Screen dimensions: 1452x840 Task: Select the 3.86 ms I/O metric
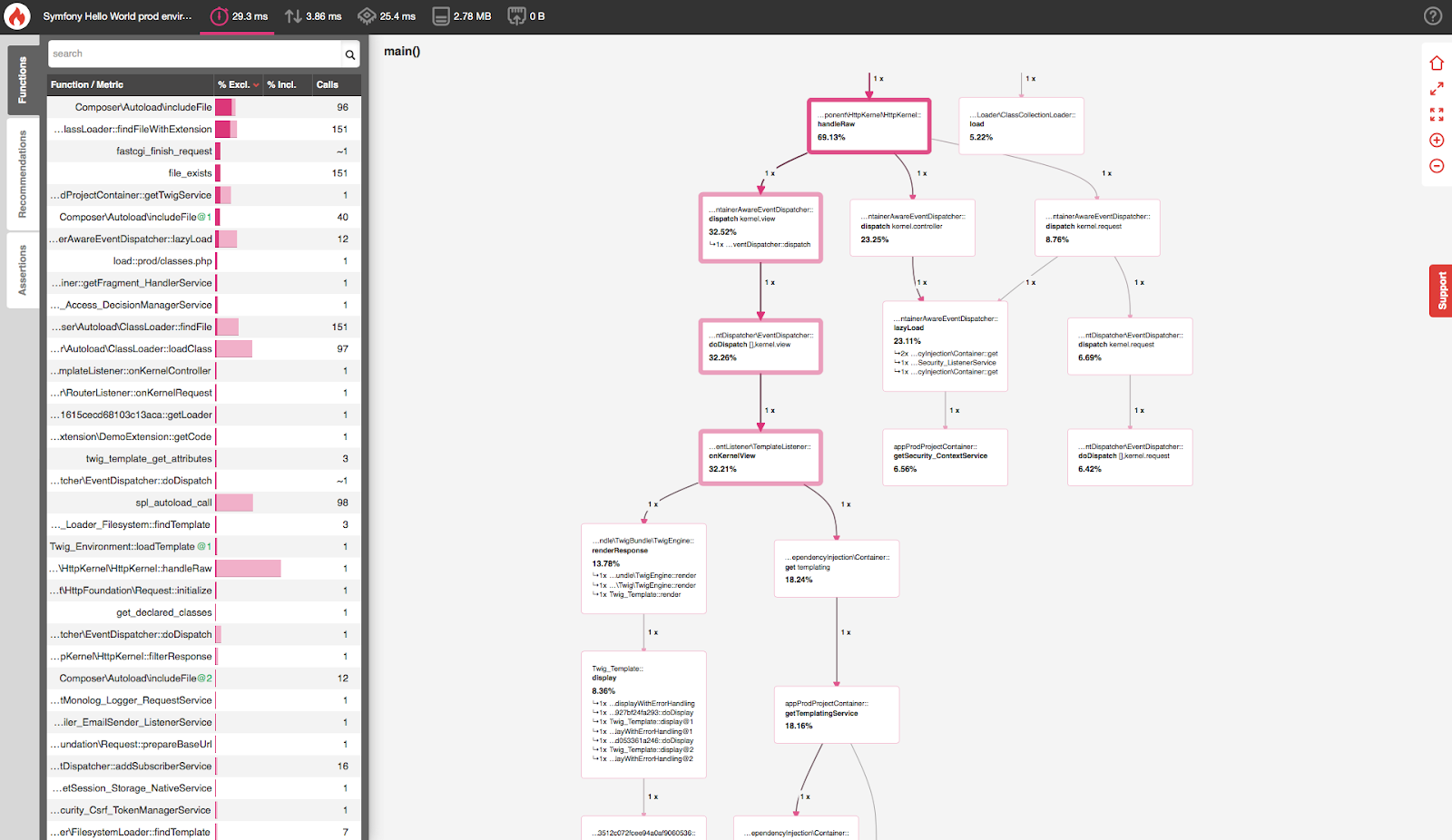(313, 16)
